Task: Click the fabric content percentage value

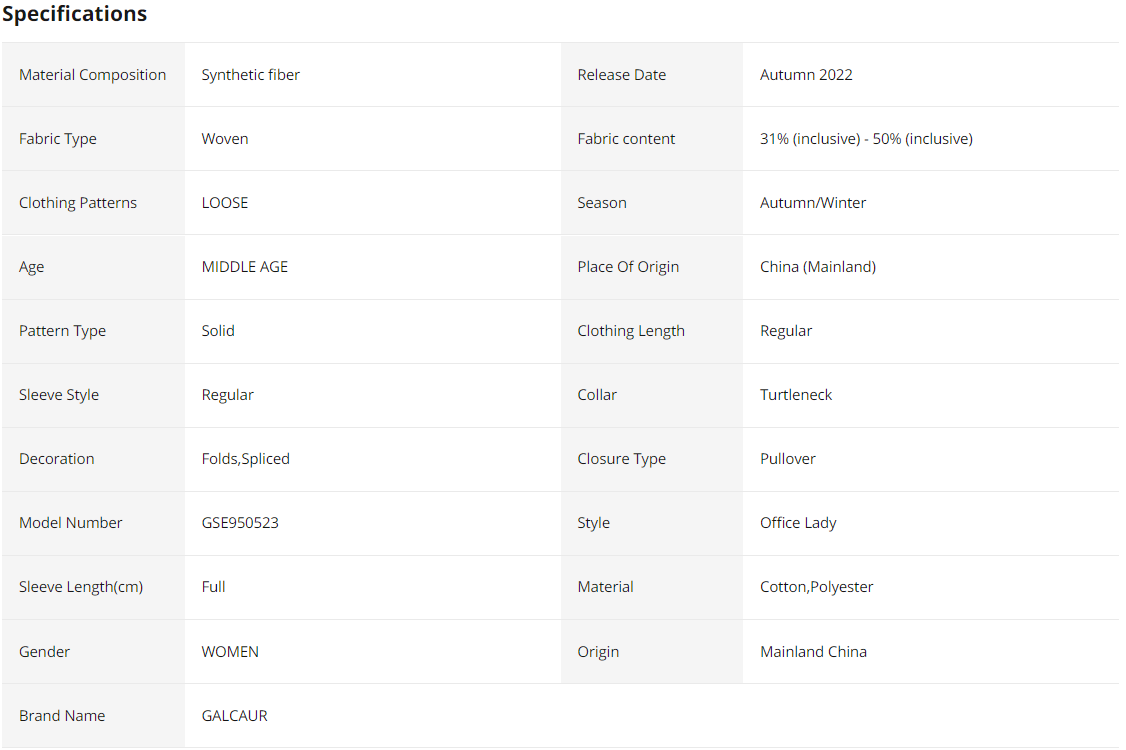Action: pyautogui.click(x=866, y=139)
